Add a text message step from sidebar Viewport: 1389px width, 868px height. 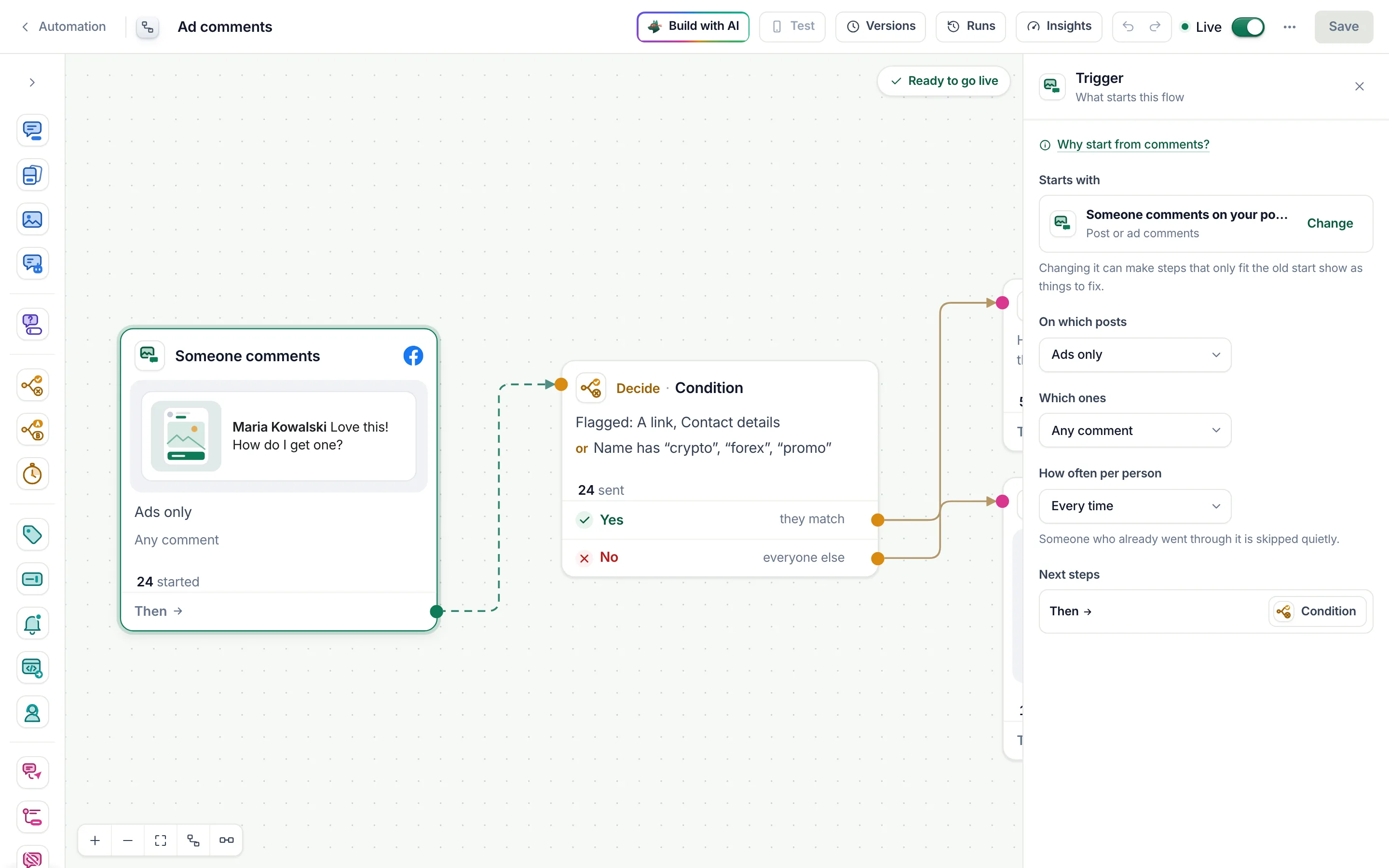point(32,130)
